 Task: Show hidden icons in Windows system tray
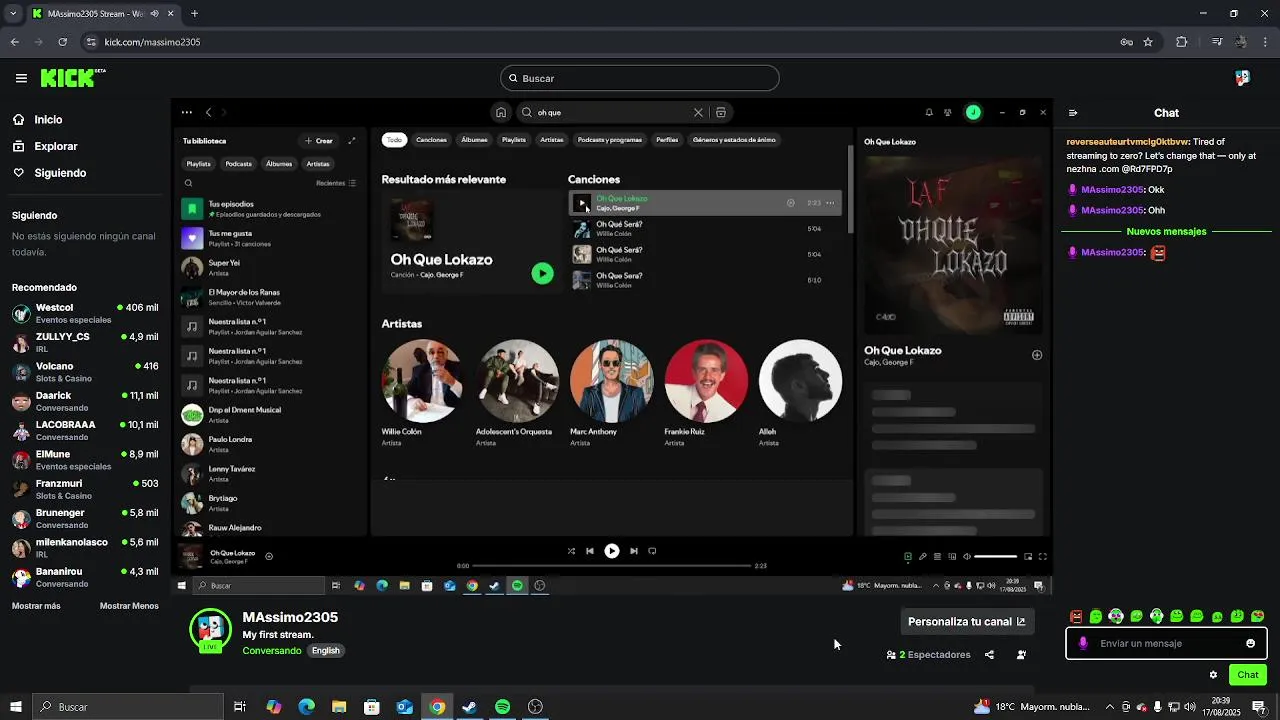(x=1109, y=707)
